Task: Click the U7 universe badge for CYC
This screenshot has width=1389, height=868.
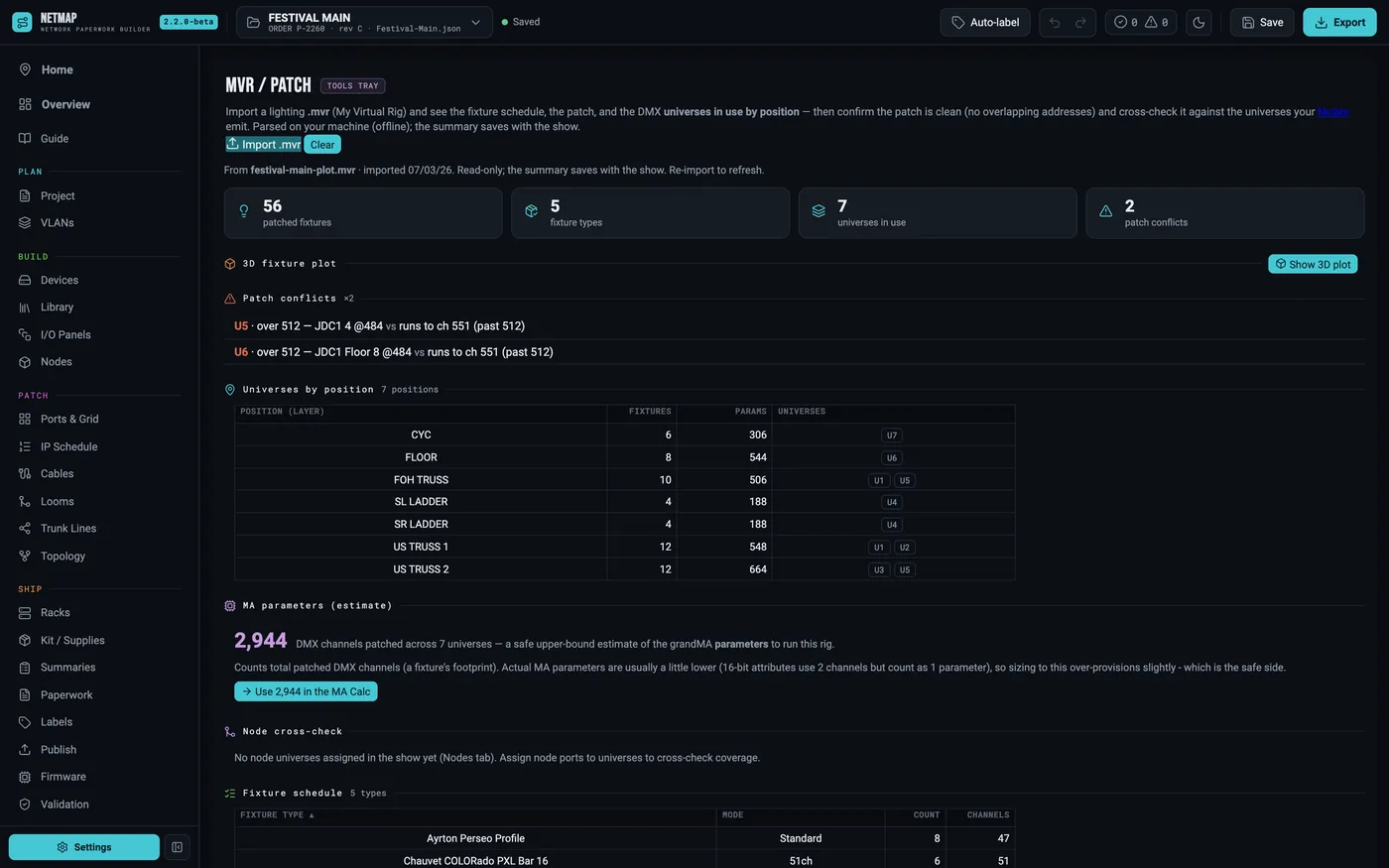Action: click(x=892, y=435)
